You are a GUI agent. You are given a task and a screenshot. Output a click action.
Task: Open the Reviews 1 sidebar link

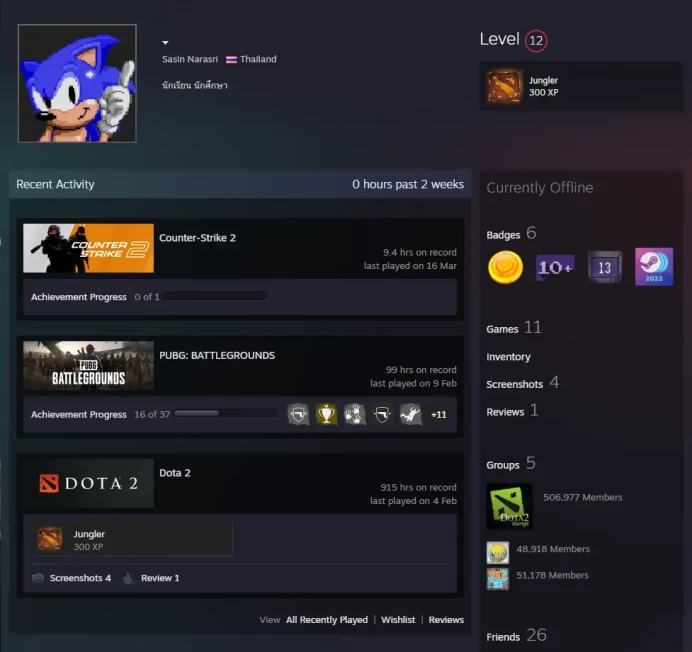point(512,411)
